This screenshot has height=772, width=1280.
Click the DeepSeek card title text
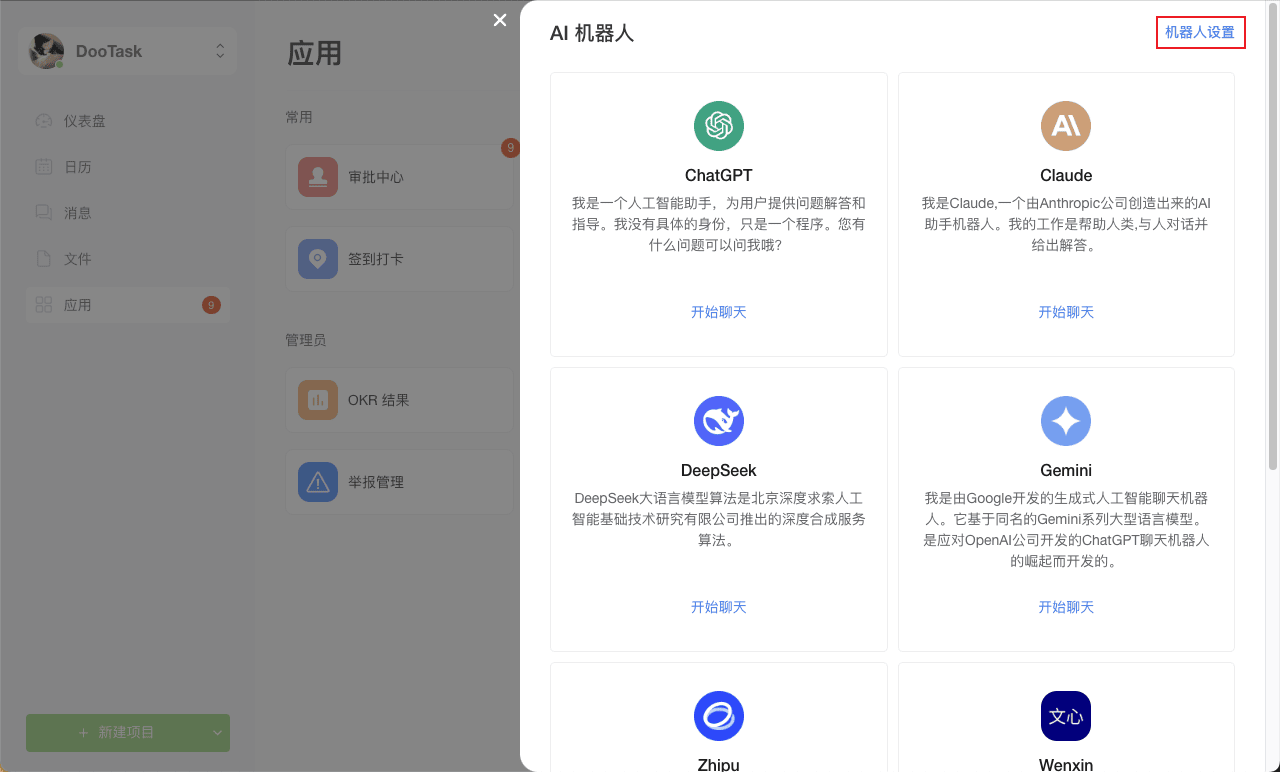719,470
